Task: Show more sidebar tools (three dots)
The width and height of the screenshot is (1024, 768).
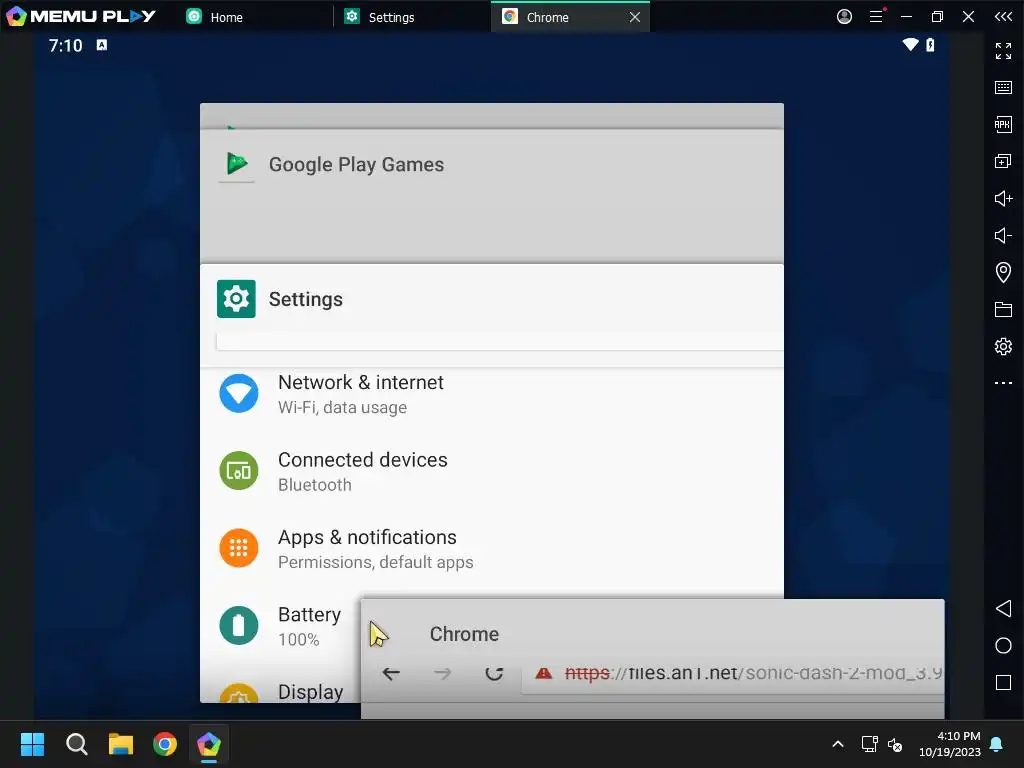Action: click(1003, 383)
